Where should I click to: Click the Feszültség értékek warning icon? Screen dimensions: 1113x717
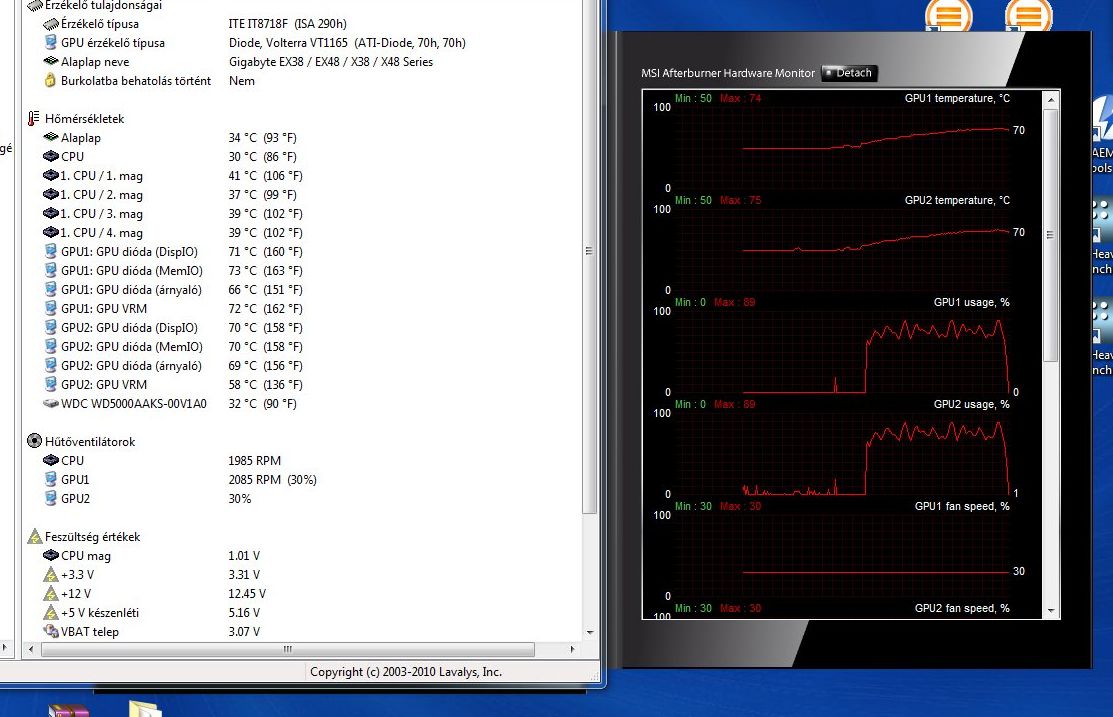pos(35,537)
